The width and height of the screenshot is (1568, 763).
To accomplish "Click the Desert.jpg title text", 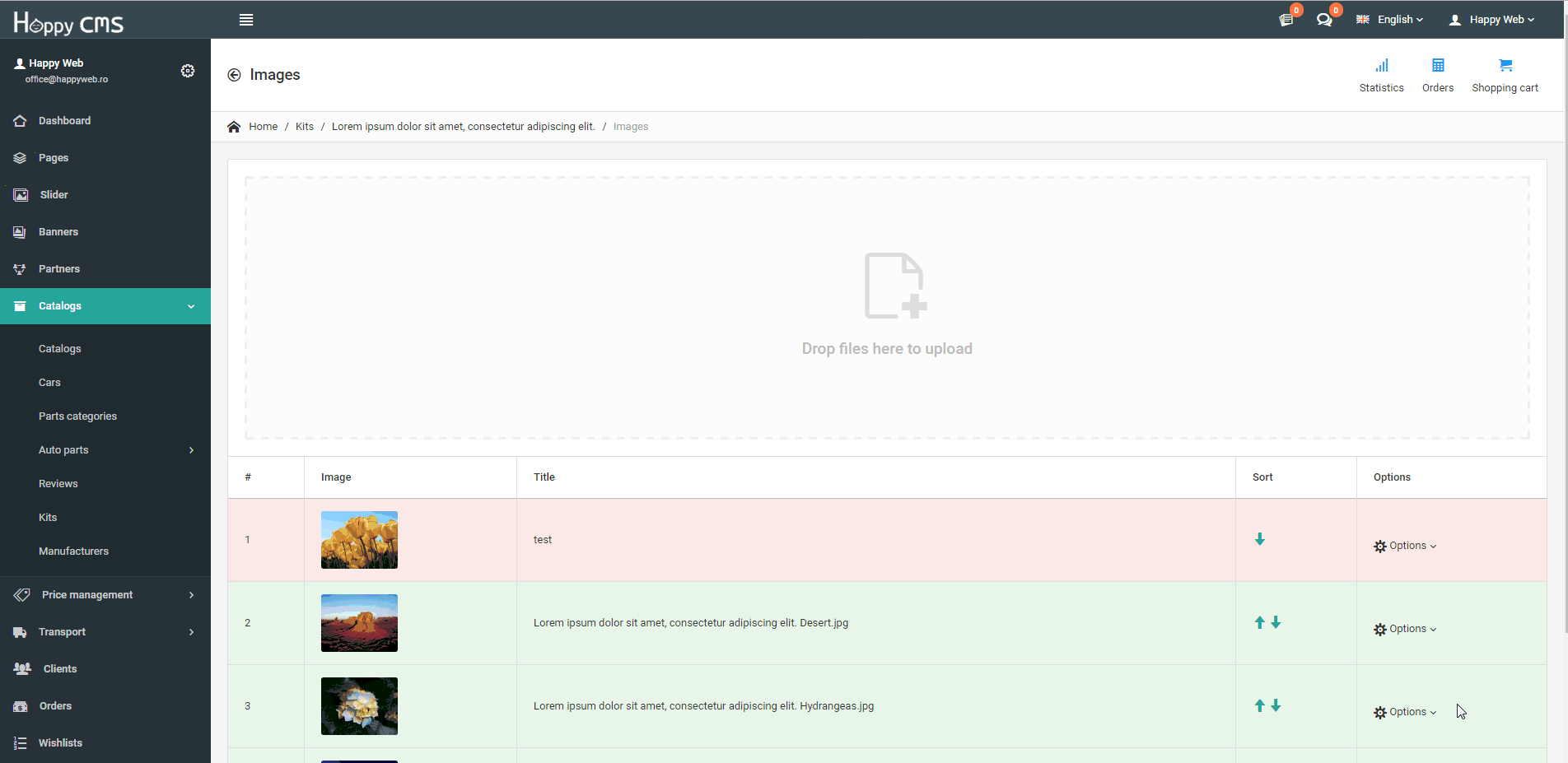I will tap(691, 623).
